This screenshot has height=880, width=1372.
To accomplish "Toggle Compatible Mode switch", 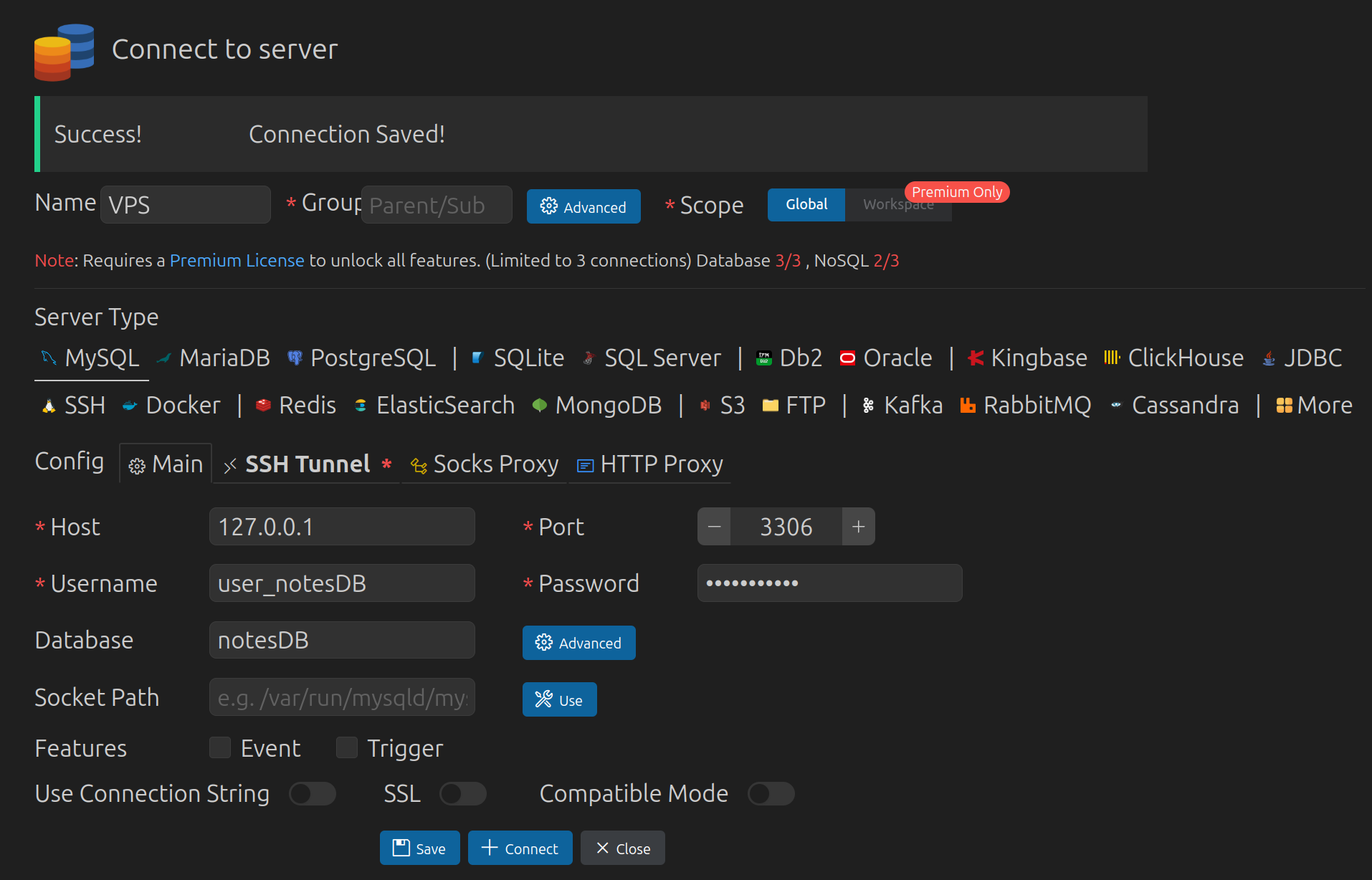I will tap(771, 793).
